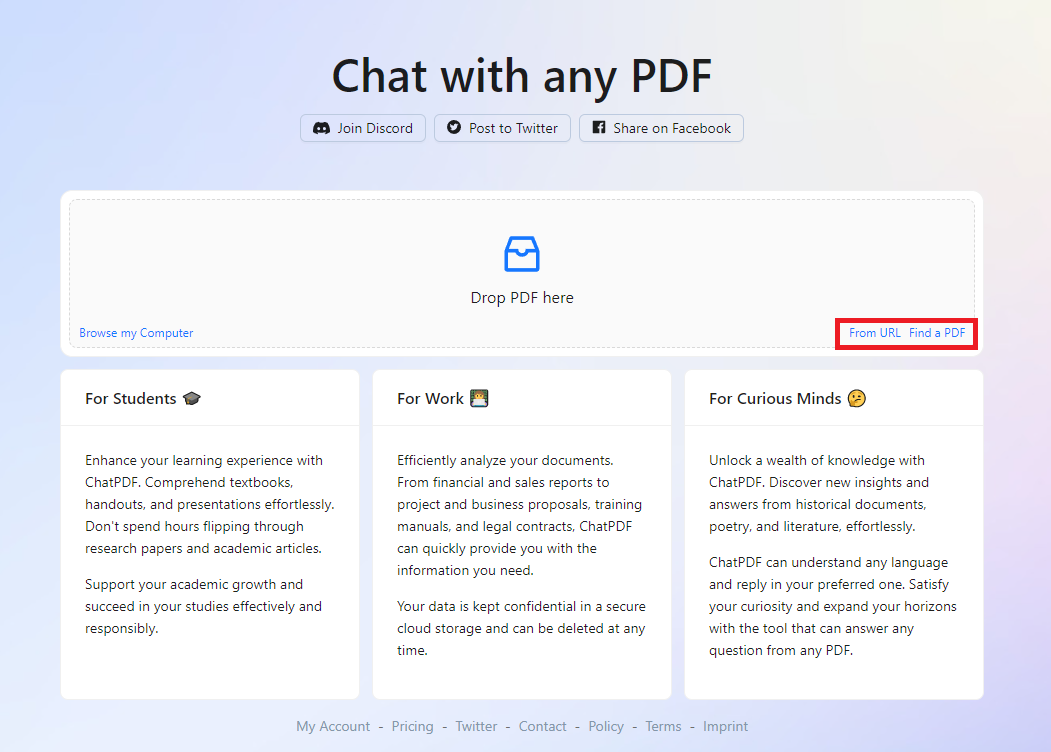The image size is (1051, 752).
Task: Click the For Work heading text
Action: 430,399
